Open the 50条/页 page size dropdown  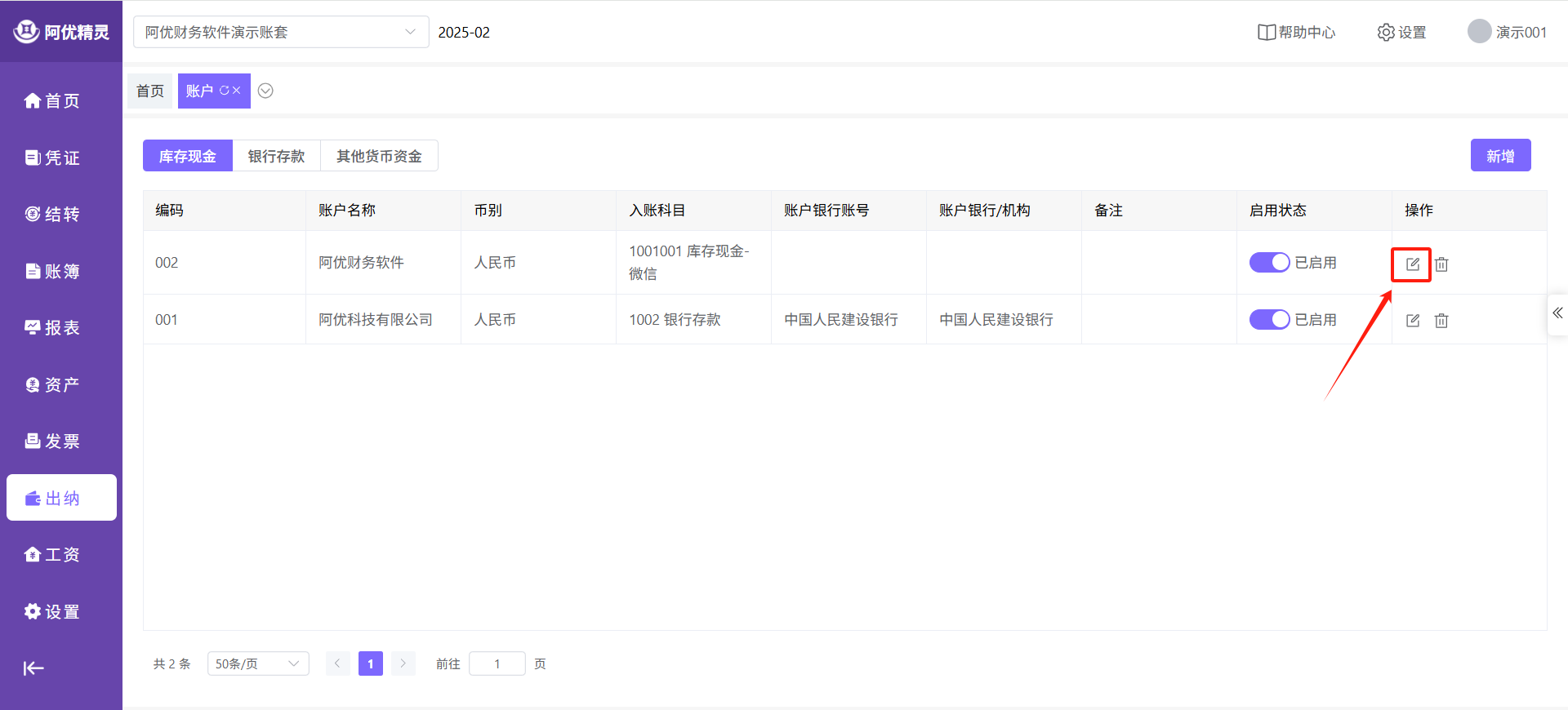coord(257,664)
